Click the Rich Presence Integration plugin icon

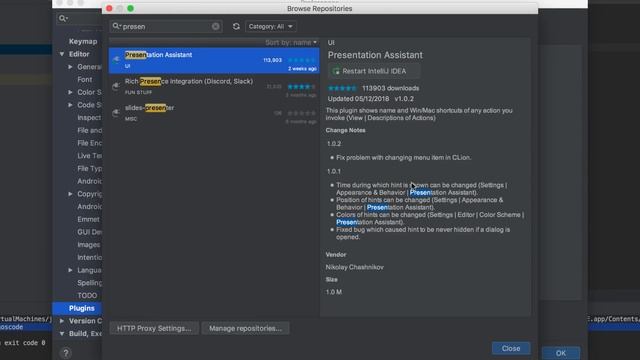[x=116, y=86]
